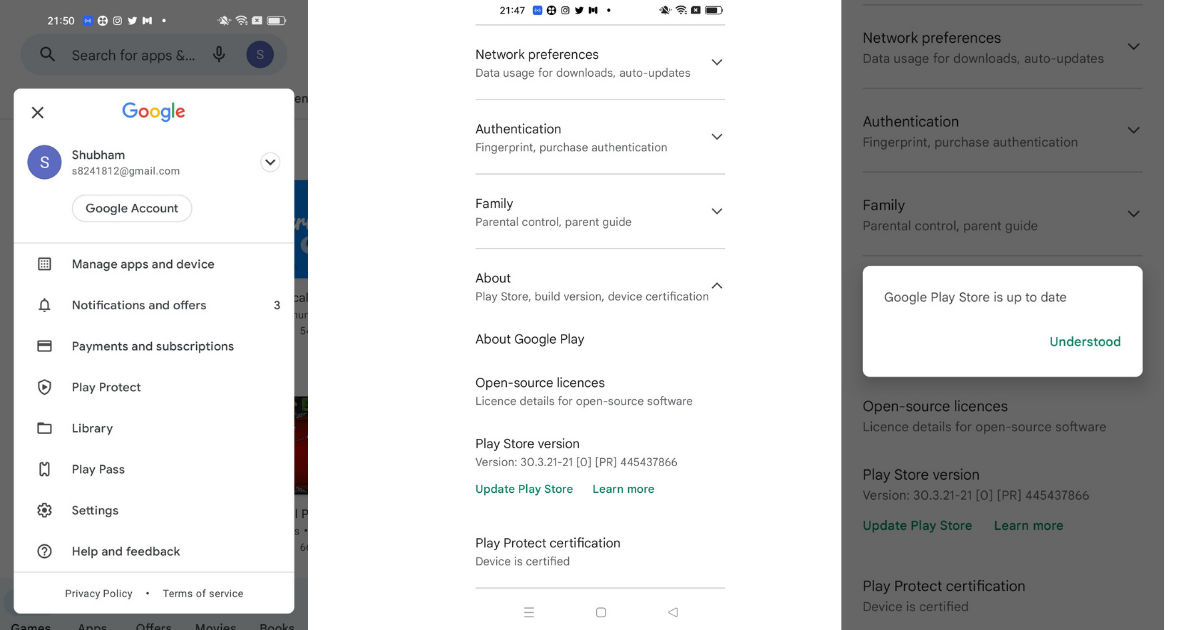Tap Play Store version text in middle screen
1200x630 pixels.
pyautogui.click(x=527, y=444)
